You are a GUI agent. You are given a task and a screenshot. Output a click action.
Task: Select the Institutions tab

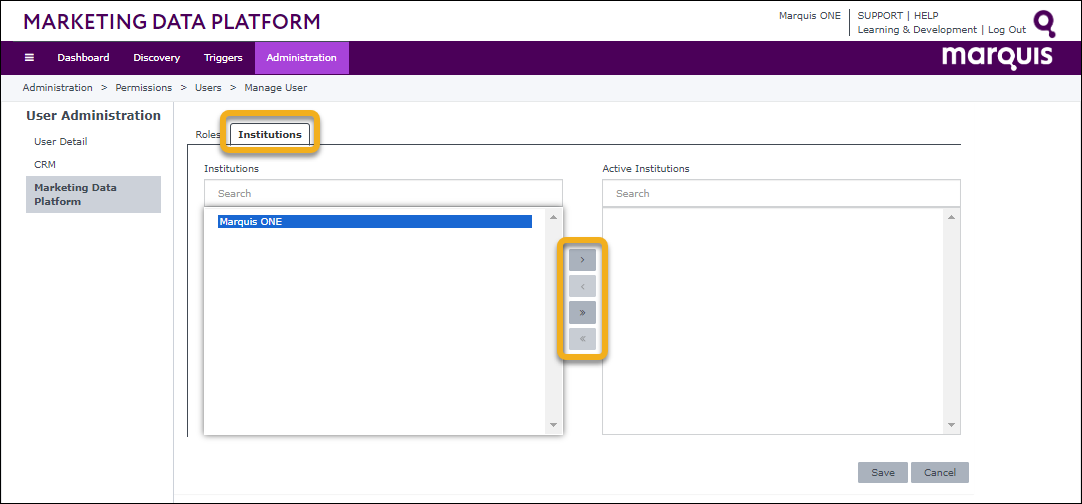pos(269,135)
